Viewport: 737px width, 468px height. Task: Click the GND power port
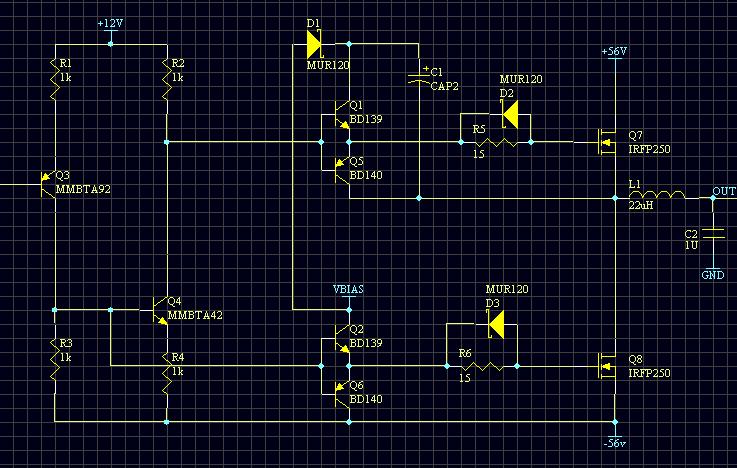coord(713,274)
